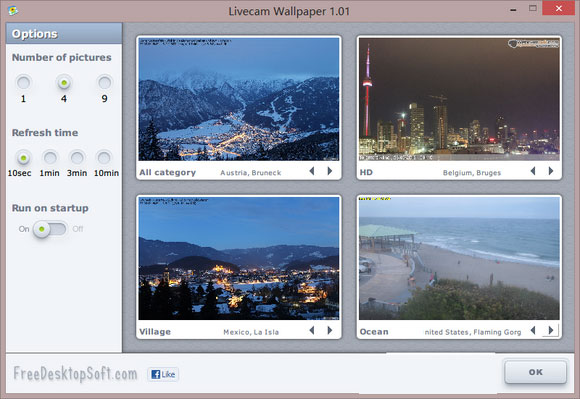Show previous Ocean webcam

[533, 330]
